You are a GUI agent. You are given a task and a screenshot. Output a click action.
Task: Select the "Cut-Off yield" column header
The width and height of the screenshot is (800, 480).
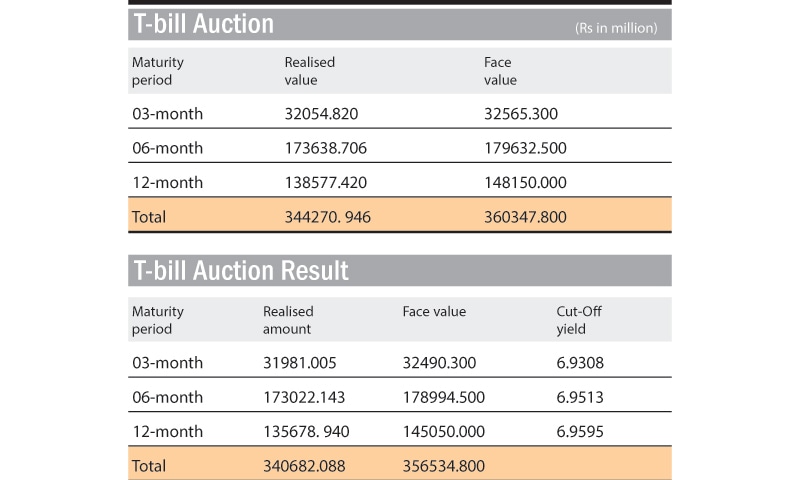pos(579,320)
